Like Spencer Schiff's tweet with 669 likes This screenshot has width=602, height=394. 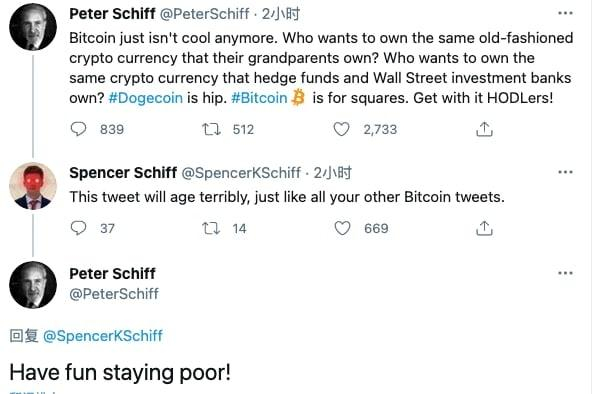[x=342, y=228]
